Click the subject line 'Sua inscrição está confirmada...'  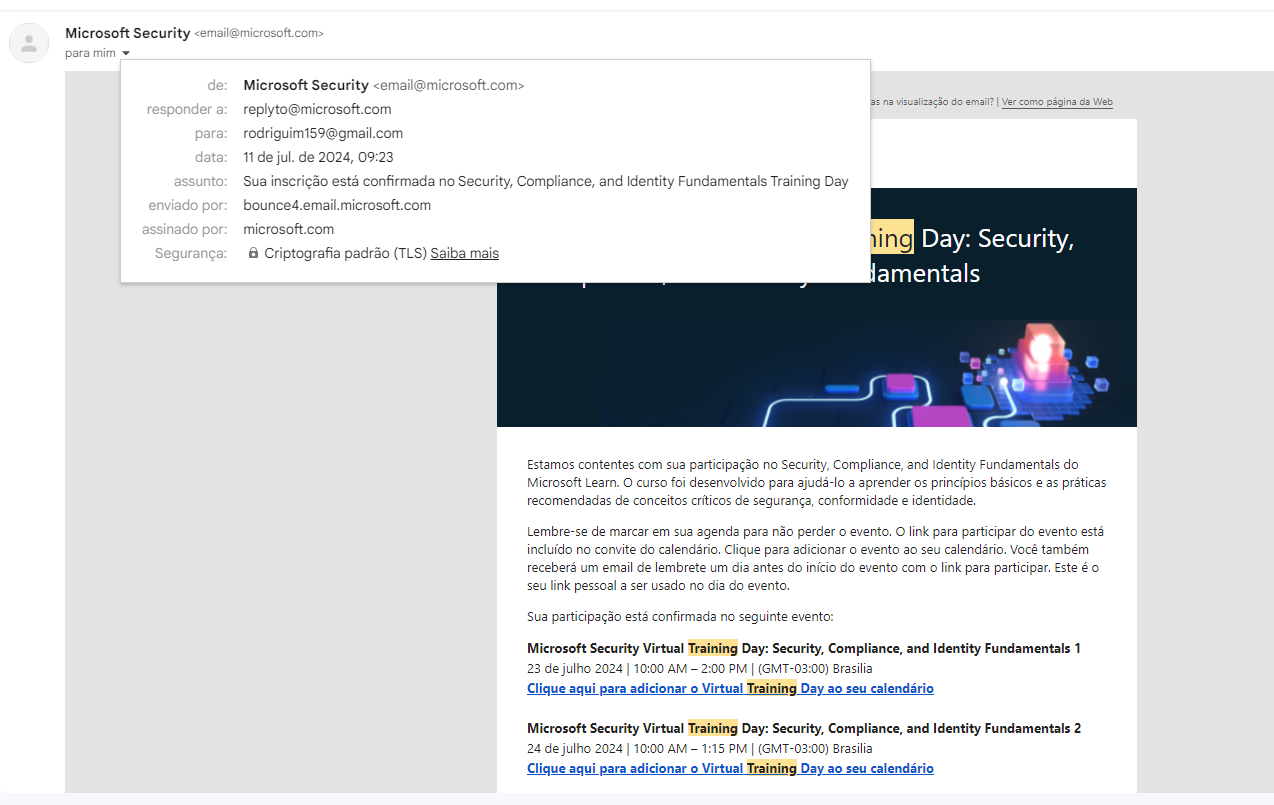546,181
